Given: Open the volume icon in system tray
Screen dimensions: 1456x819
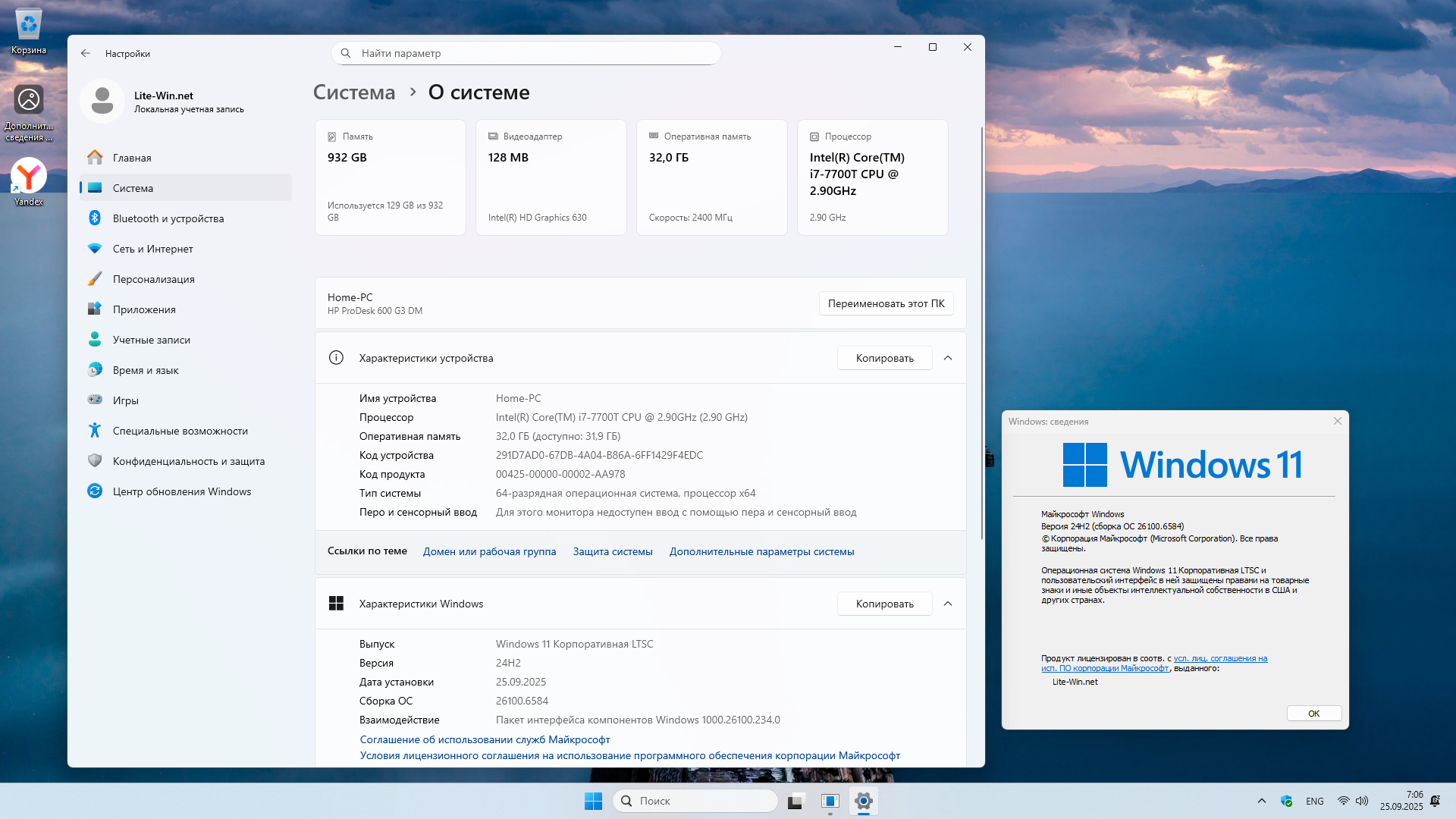Looking at the screenshot, I should [1362, 801].
